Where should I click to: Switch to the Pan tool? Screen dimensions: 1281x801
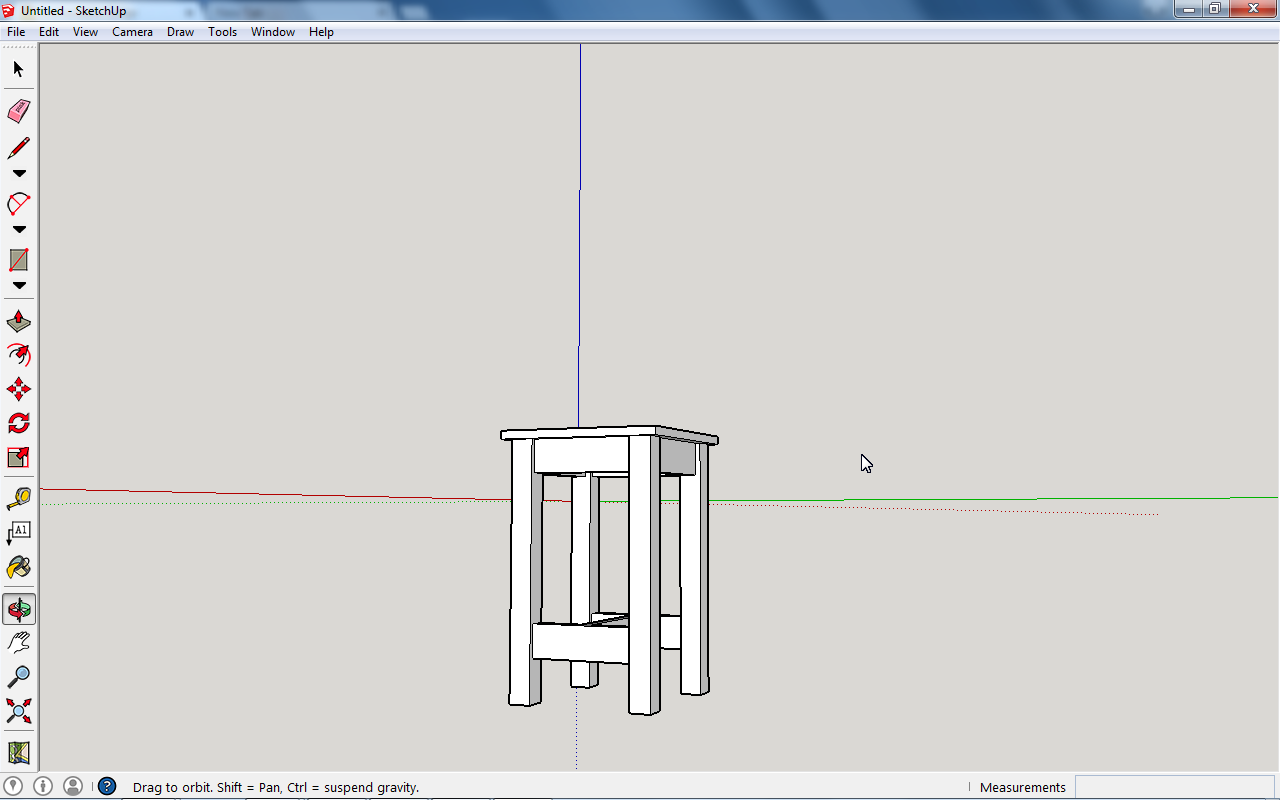click(x=18, y=641)
